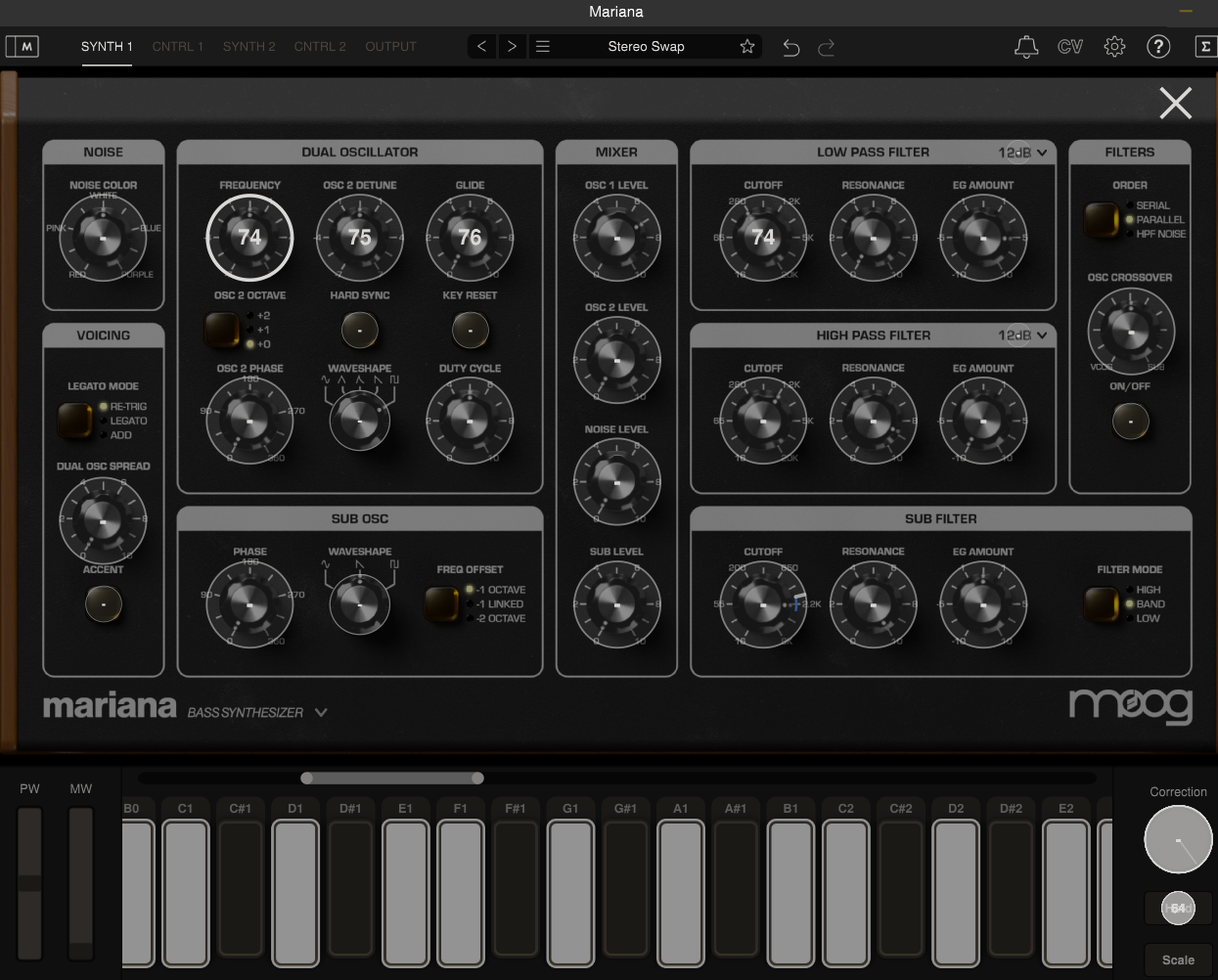Switch to CNTRL 1 tab
Screen dimensions: 1218x980
(178, 46)
